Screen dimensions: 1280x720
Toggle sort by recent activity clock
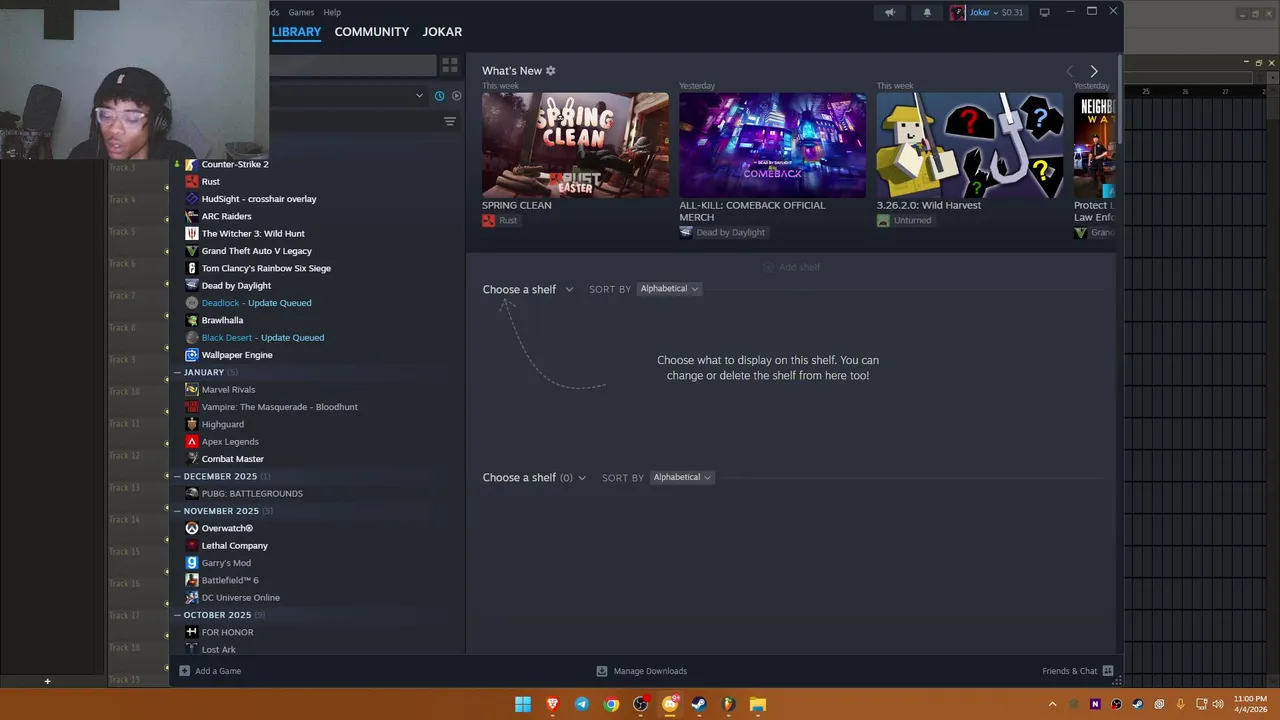[x=439, y=96]
